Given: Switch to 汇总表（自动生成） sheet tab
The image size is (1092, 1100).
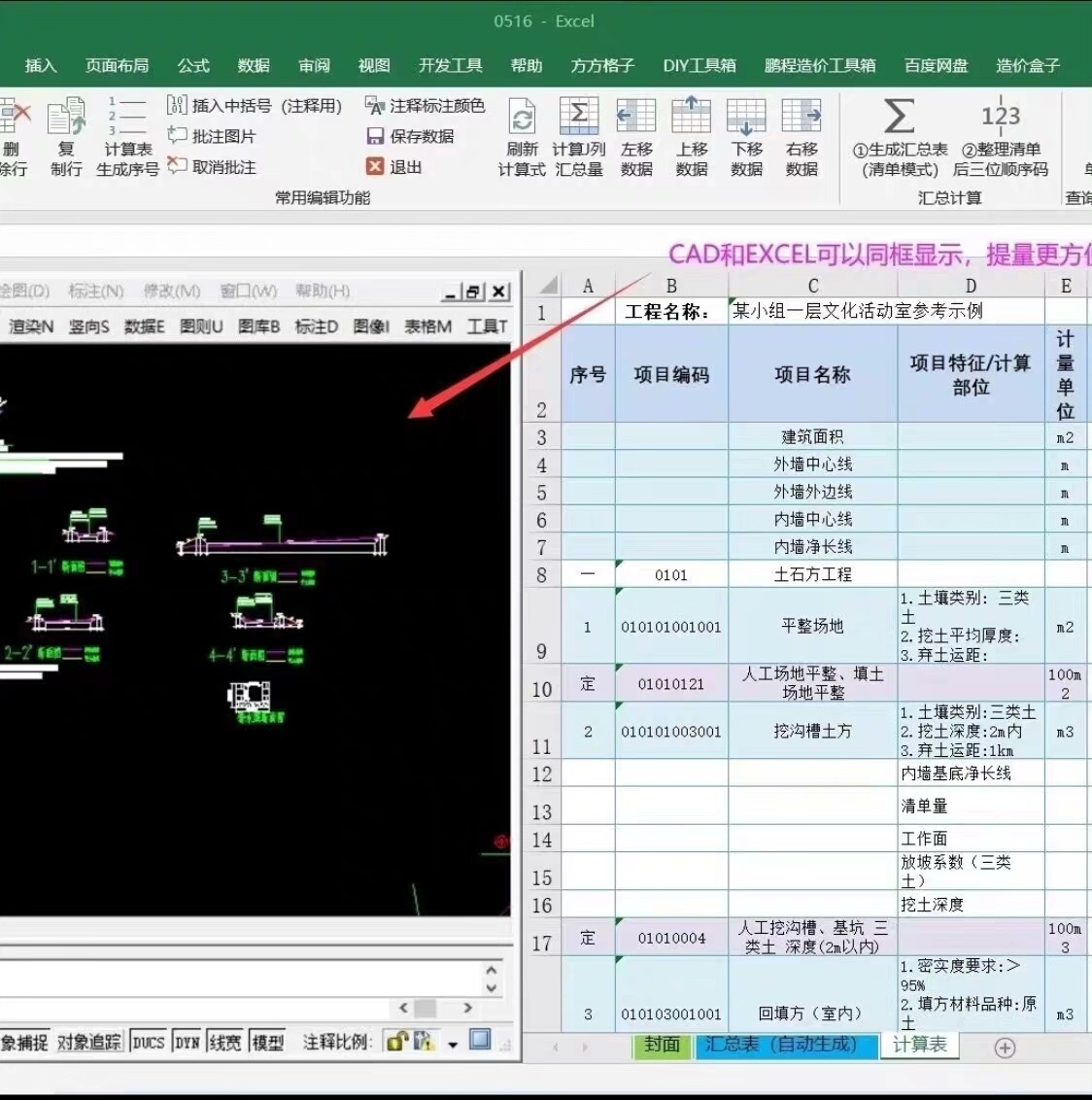Looking at the screenshot, I should tap(780, 1045).
